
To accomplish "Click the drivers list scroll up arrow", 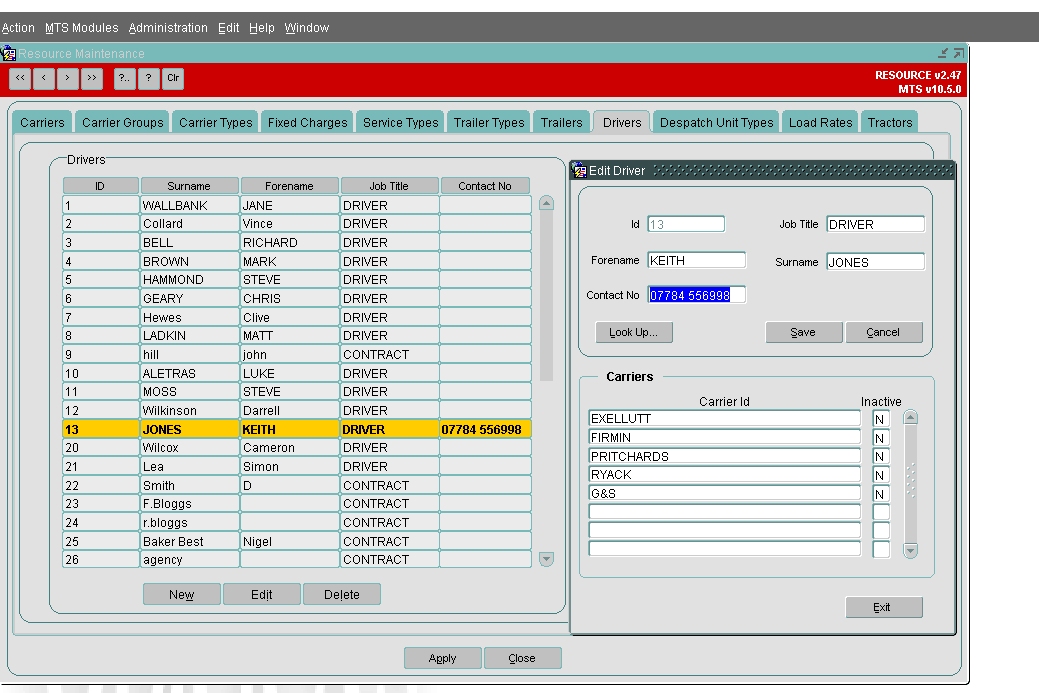I will (546, 203).
